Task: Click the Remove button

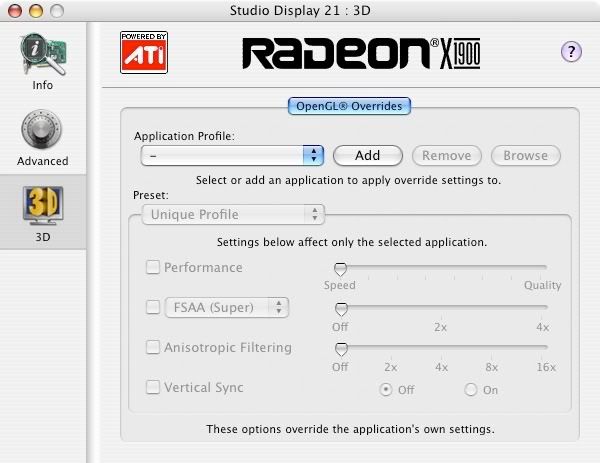Action: [447, 155]
